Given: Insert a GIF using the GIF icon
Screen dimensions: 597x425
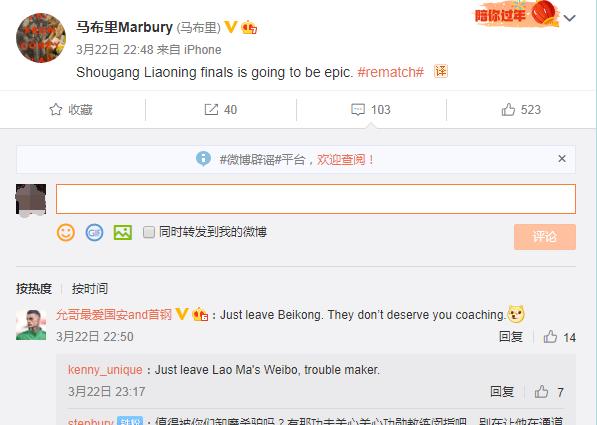Looking at the screenshot, I should 94,232.
